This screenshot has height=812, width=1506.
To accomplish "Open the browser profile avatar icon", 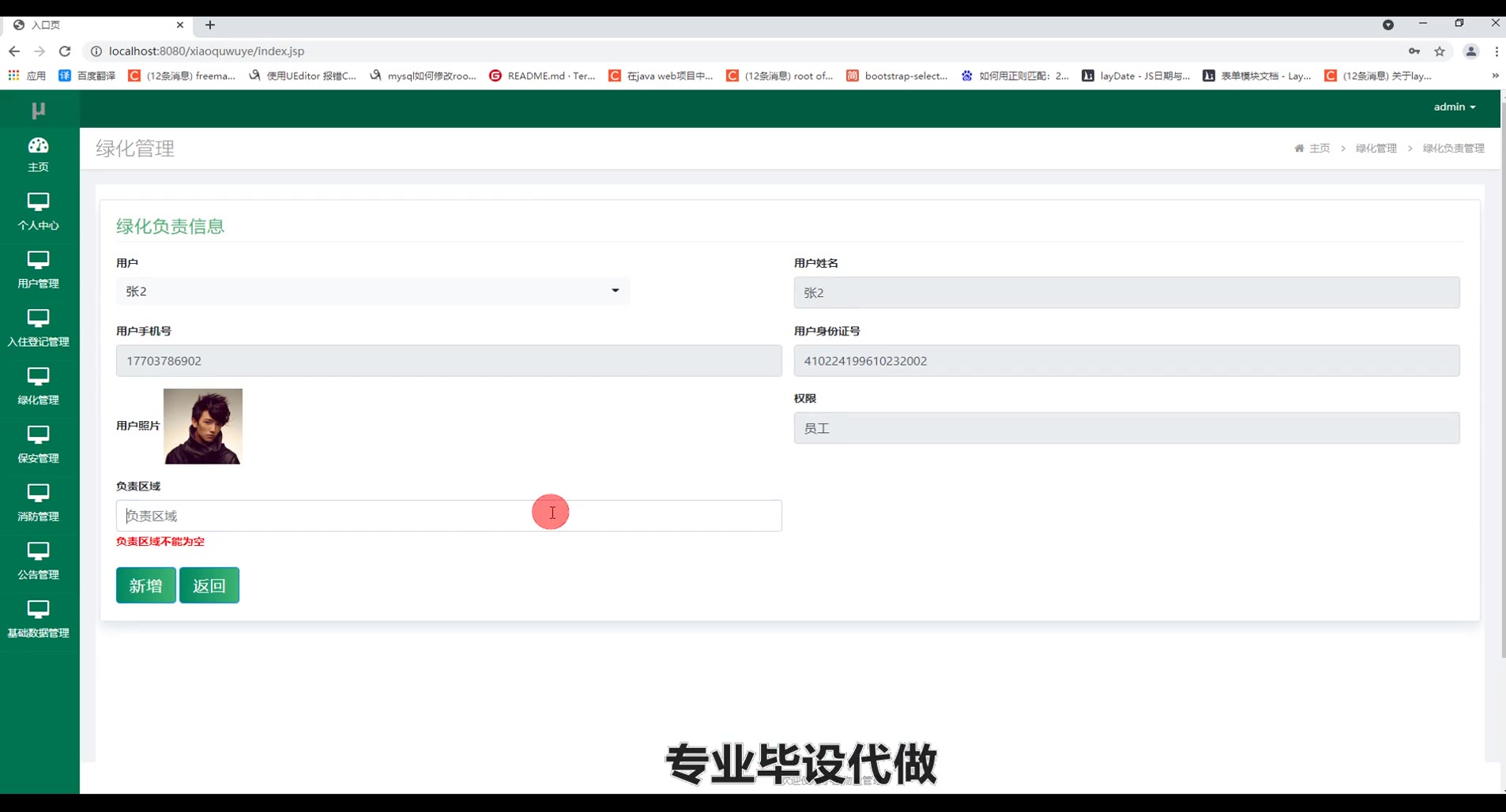I will [x=1471, y=51].
